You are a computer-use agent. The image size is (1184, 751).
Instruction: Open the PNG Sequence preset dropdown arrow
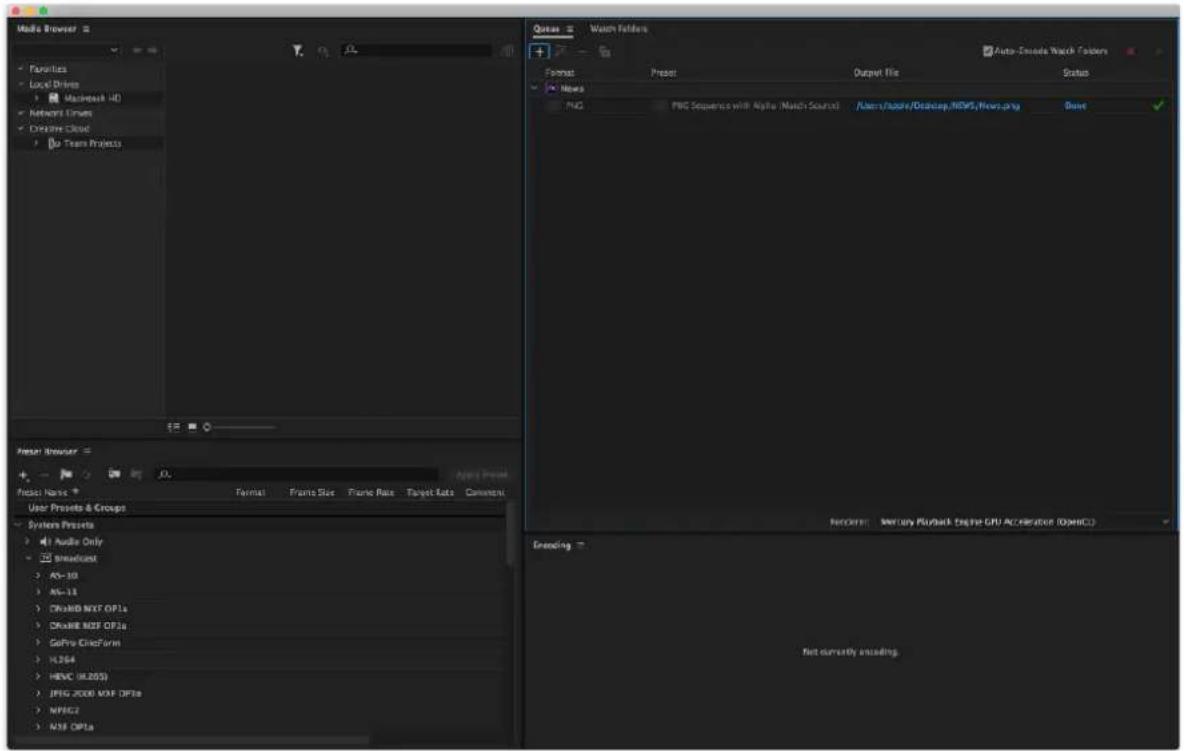[660, 106]
